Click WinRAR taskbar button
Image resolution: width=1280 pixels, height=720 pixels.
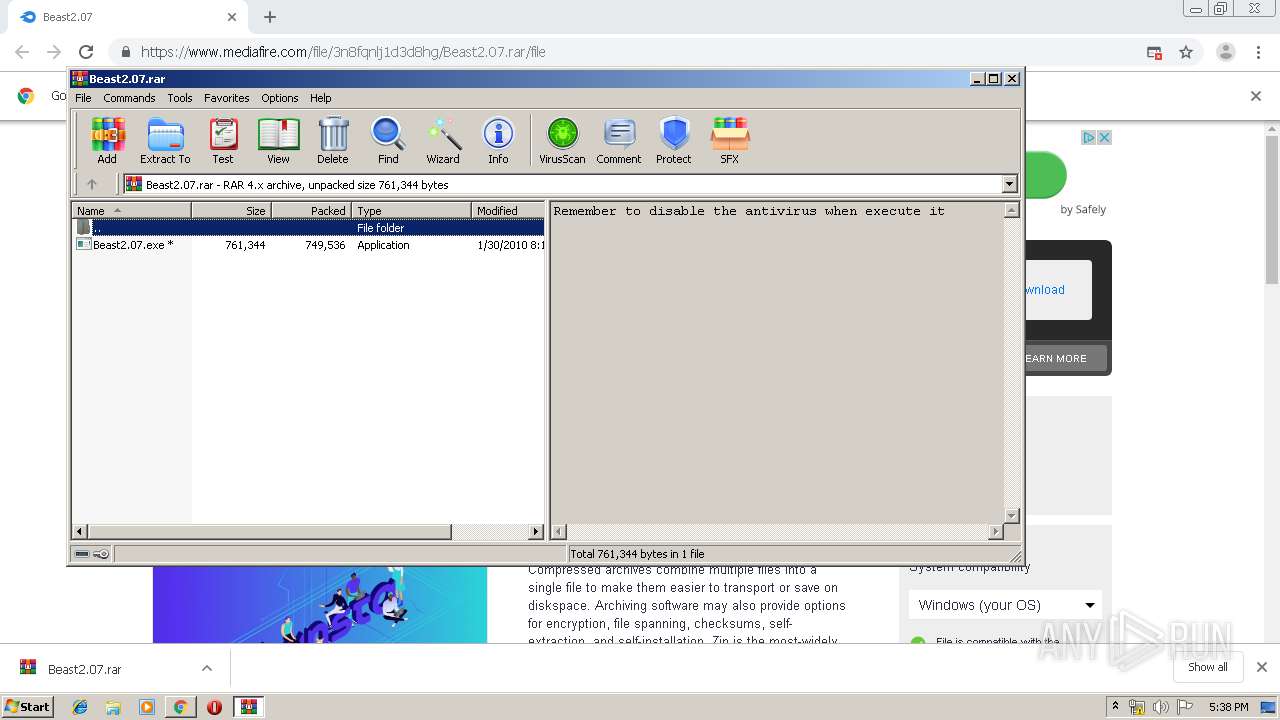coord(249,707)
